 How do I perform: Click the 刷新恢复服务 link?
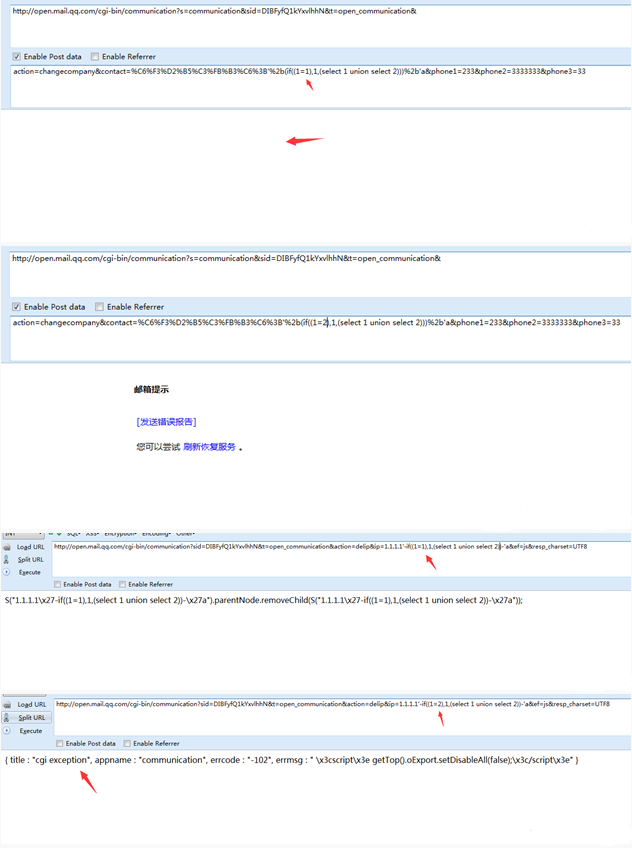pos(209,447)
